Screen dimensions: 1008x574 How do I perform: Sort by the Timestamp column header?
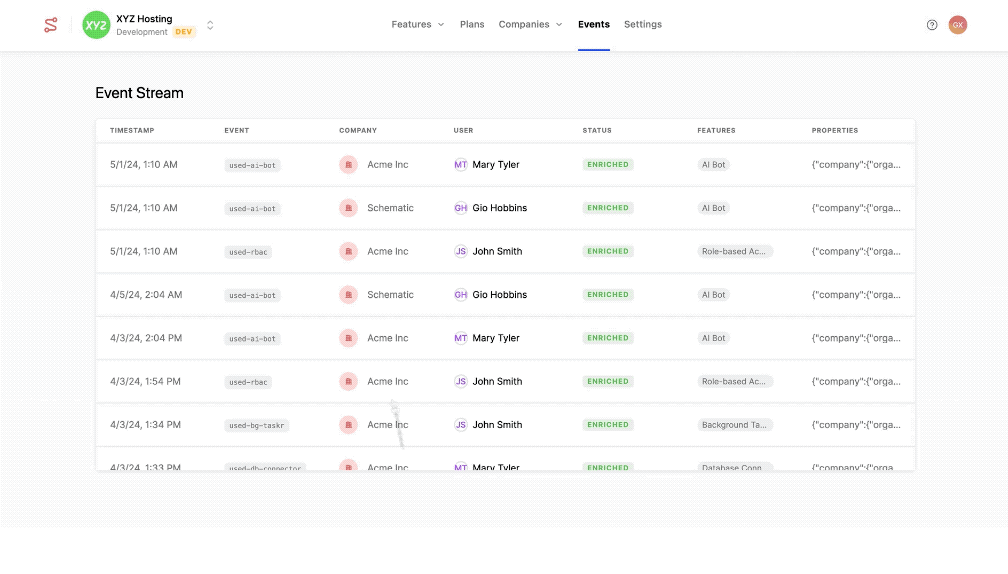[x=132, y=130]
